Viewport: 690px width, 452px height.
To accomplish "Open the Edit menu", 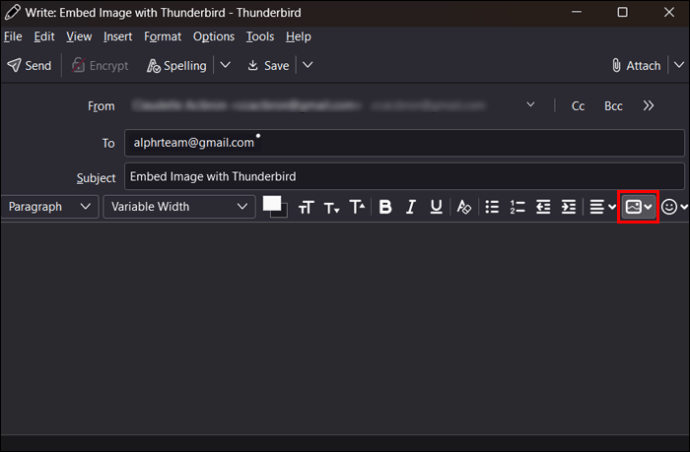I will tap(44, 37).
